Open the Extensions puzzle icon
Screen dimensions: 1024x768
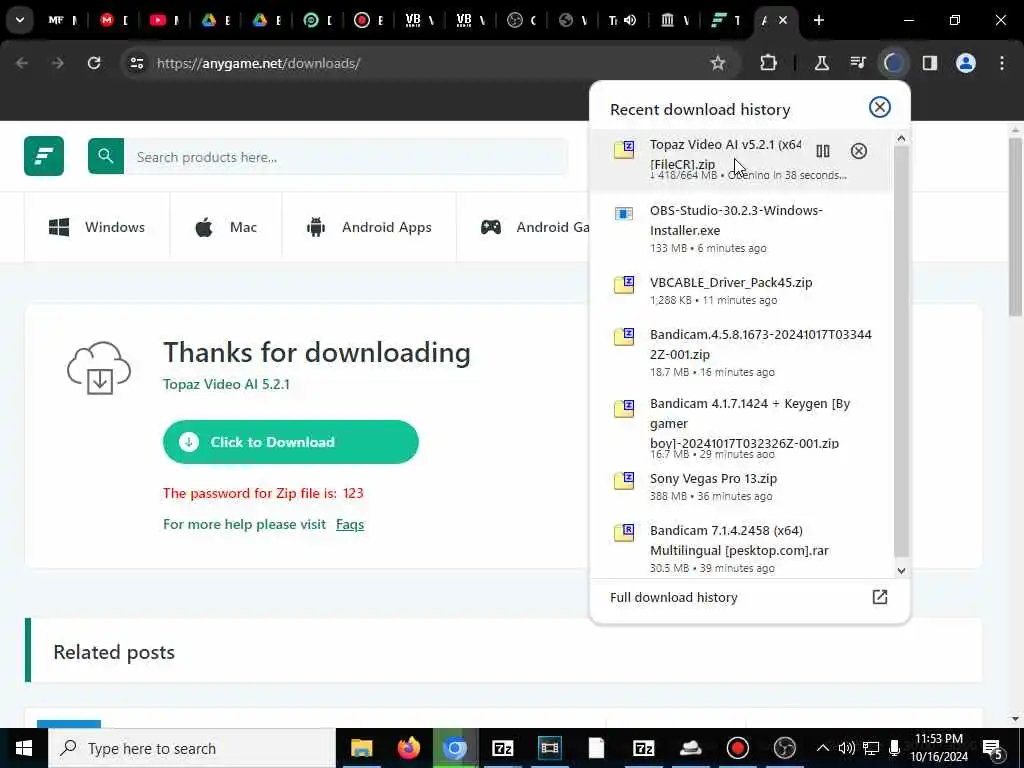point(769,63)
